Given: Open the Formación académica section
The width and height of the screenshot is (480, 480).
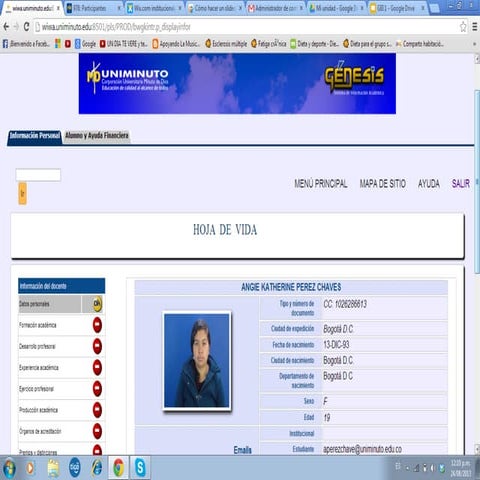Looking at the screenshot, I should 38,325.
